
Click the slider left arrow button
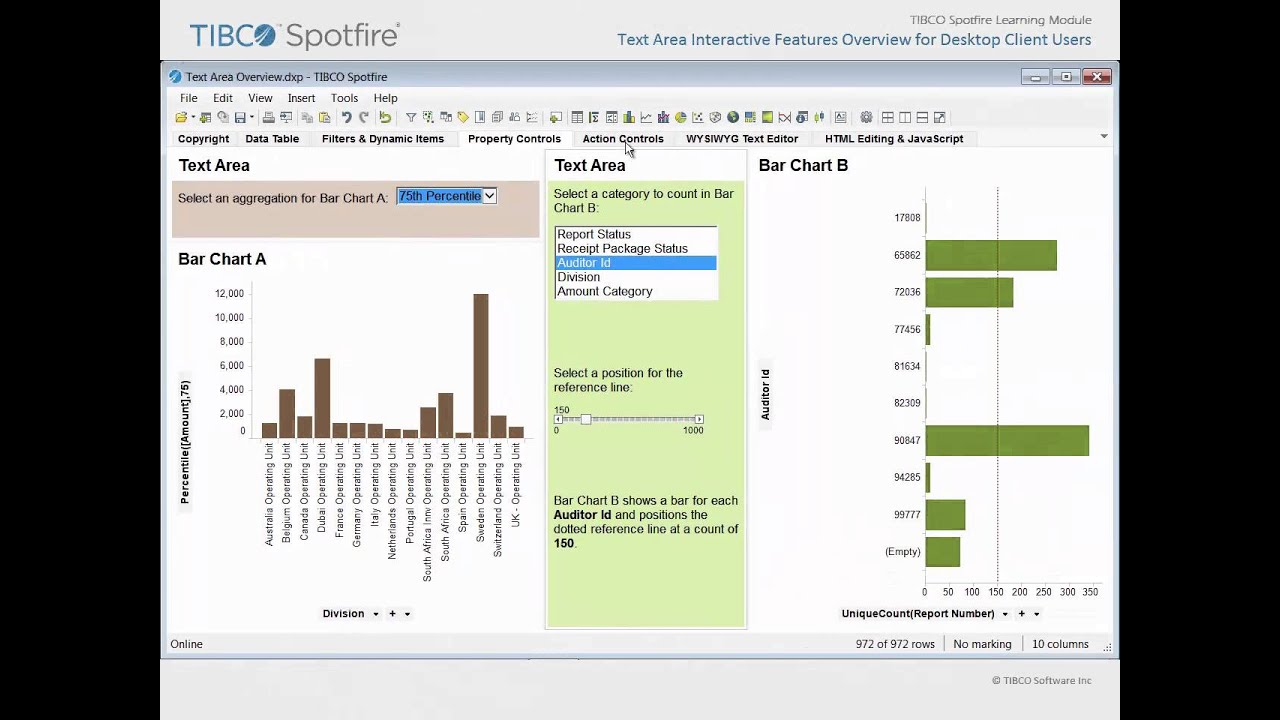[x=558, y=419]
